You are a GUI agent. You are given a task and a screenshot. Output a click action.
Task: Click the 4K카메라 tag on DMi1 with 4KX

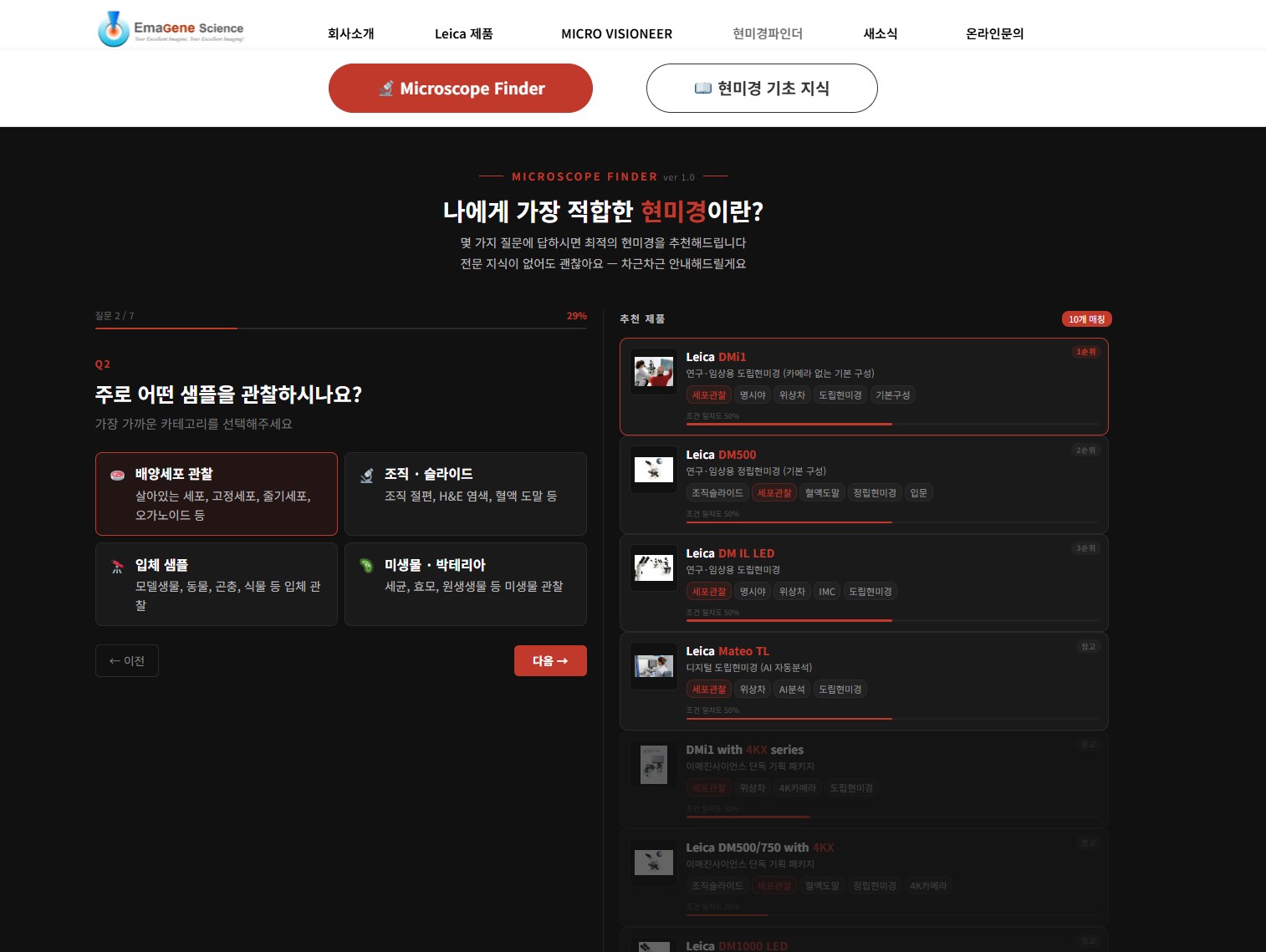[x=798, y=788]
